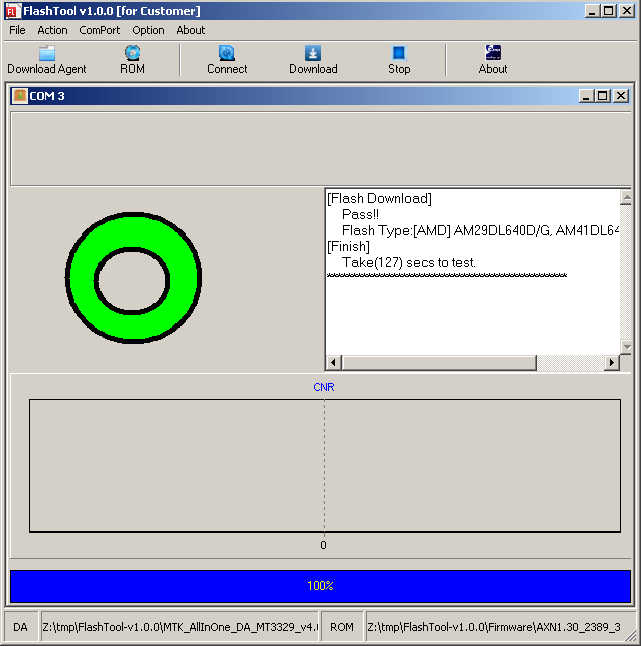Click the COM 3 window icon
Image resolution: width=641 pixels, height=646 pixels.
[x=19, y=96]
